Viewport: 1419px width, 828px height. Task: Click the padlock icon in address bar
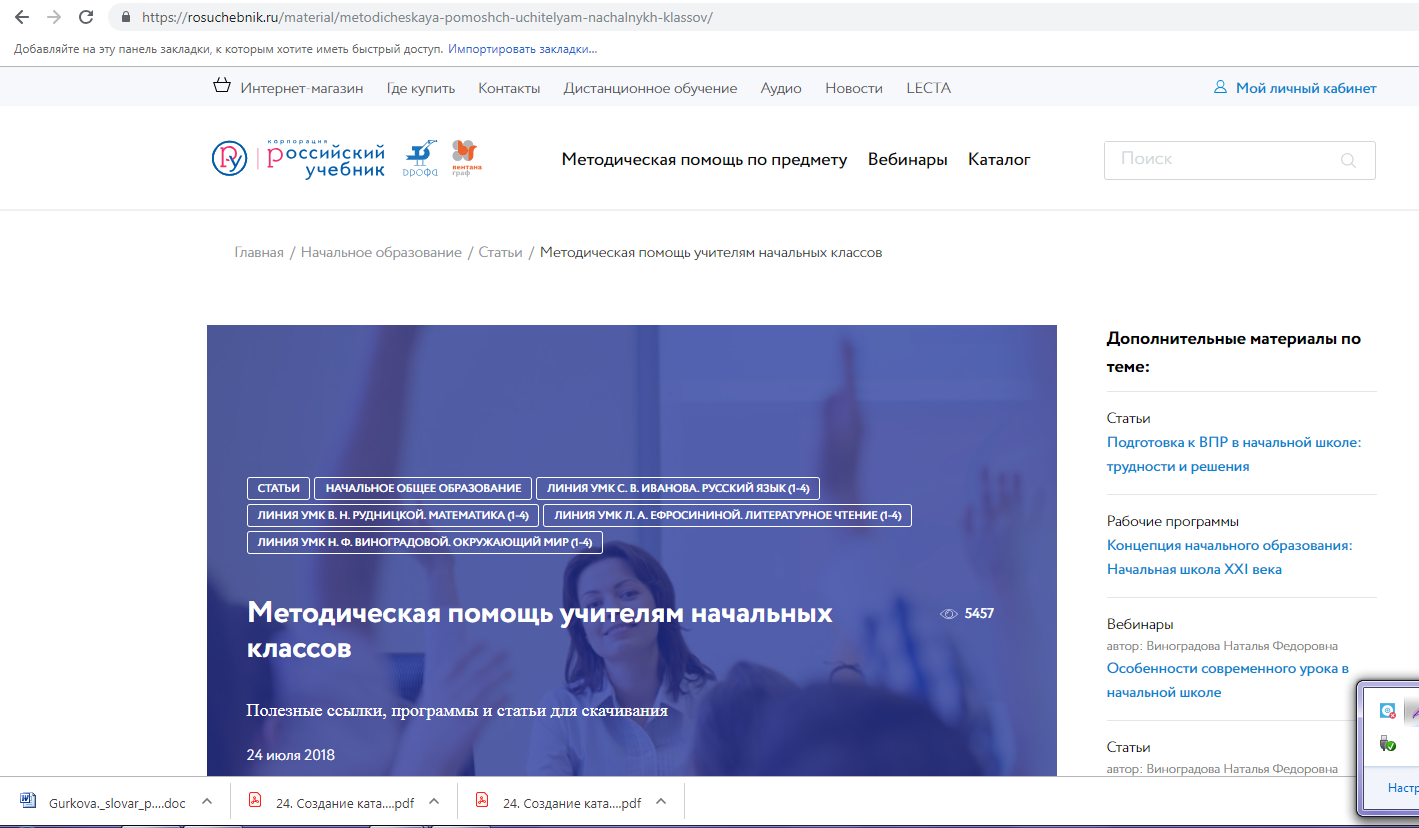click(125, 18)
